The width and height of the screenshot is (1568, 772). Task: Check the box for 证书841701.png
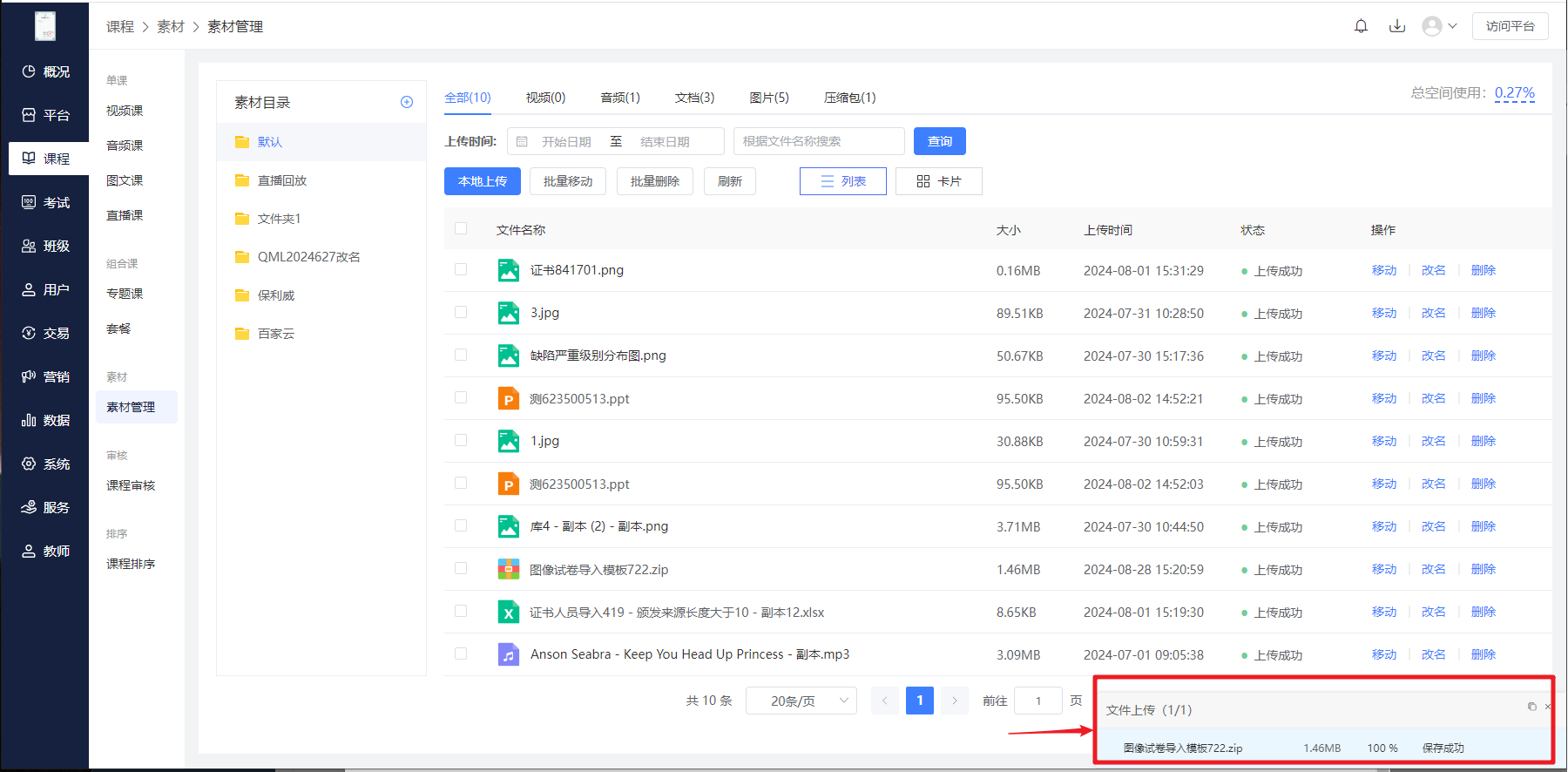461,269
